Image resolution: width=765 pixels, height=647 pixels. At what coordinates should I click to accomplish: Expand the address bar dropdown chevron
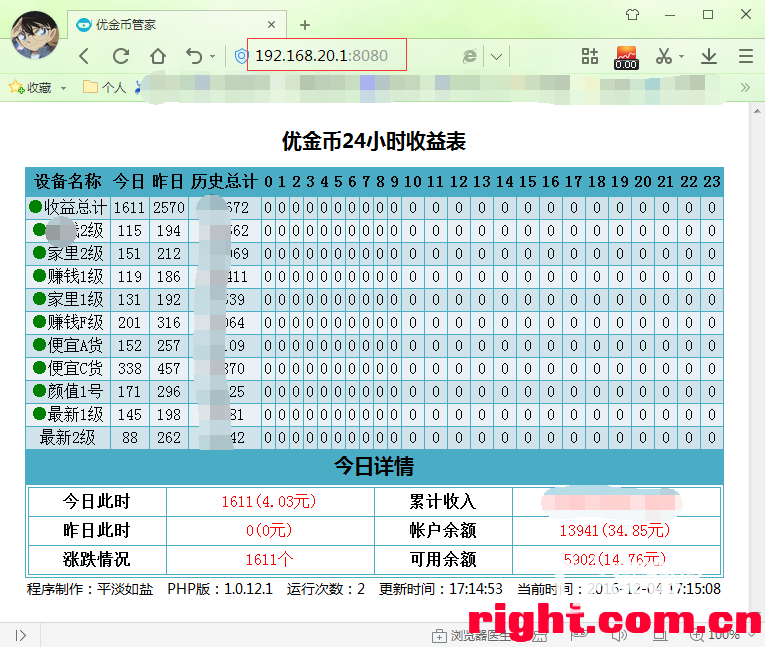(496, 57)
